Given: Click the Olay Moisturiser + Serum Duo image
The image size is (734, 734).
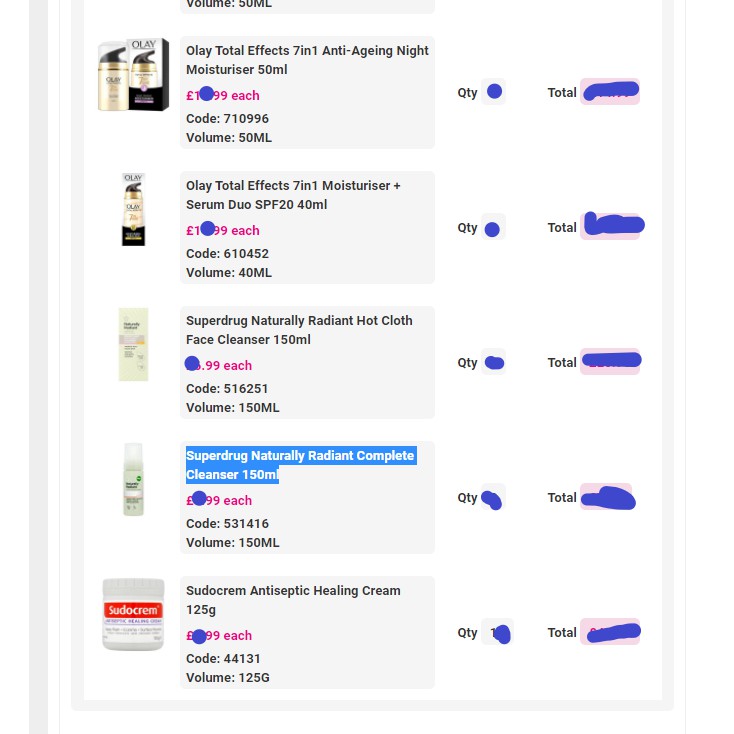Looking at the screenshot, I should [x=134, y=210].
